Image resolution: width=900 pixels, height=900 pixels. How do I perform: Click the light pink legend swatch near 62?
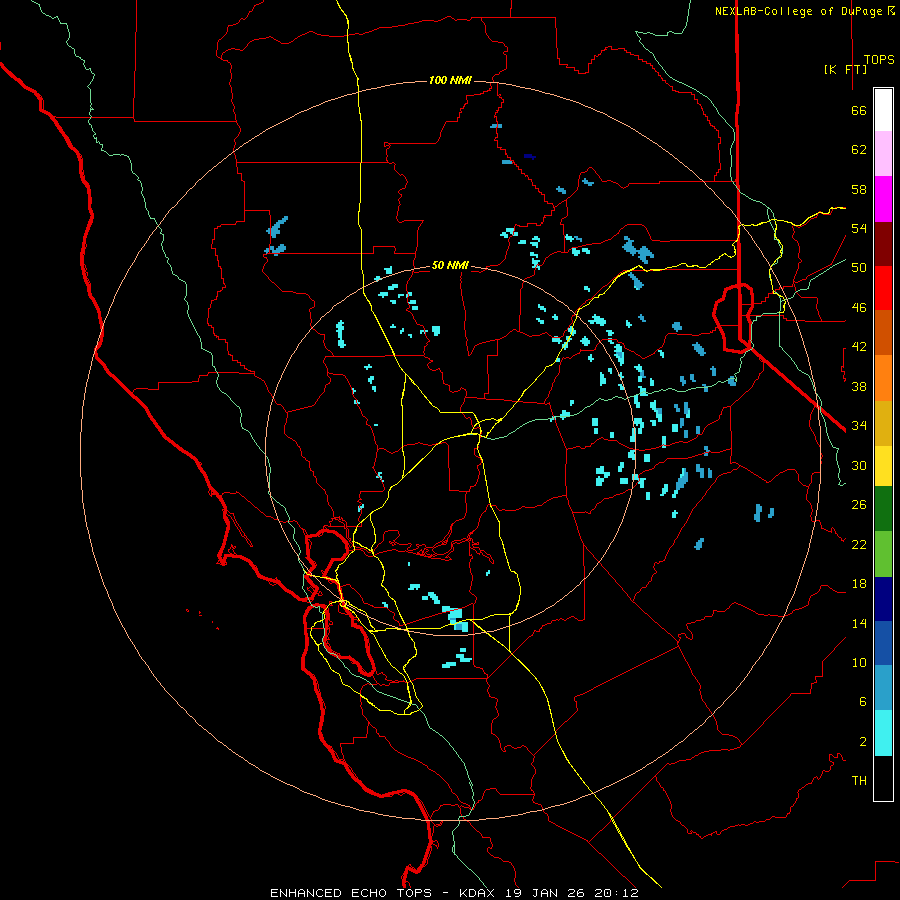[883, 153]
